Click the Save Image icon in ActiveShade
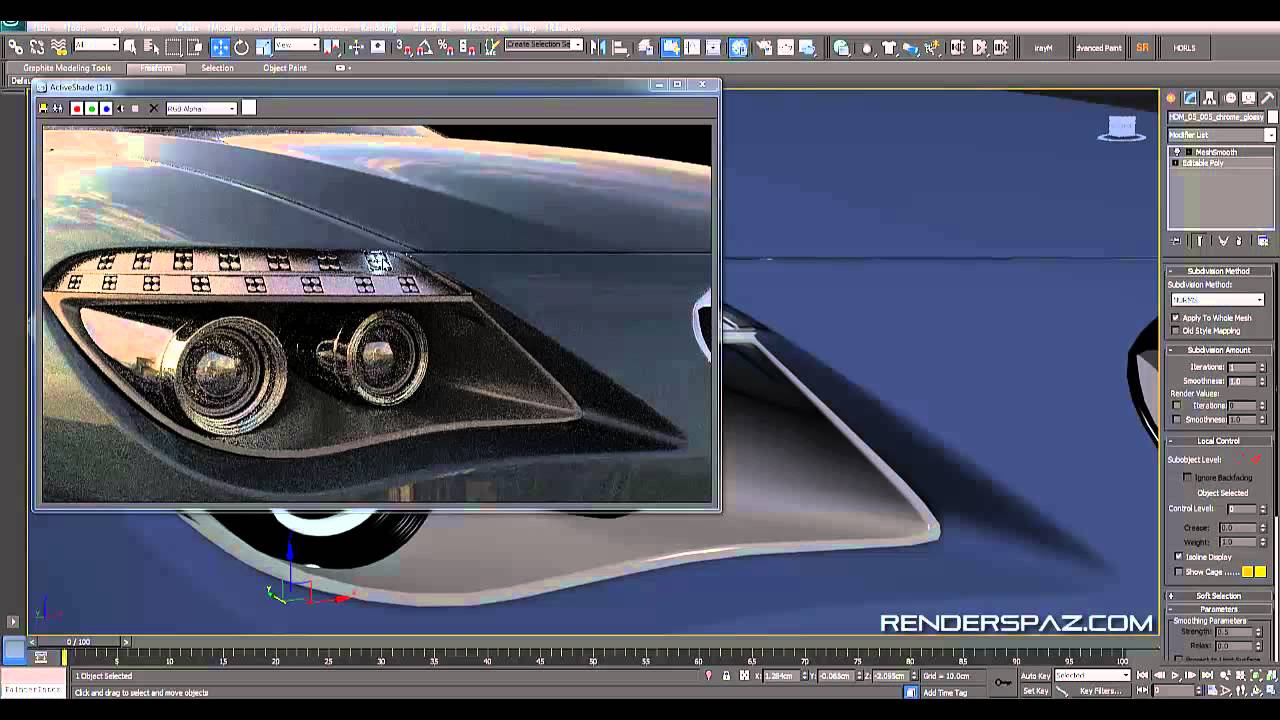The image size is (1280, 720). click(44, 108)
